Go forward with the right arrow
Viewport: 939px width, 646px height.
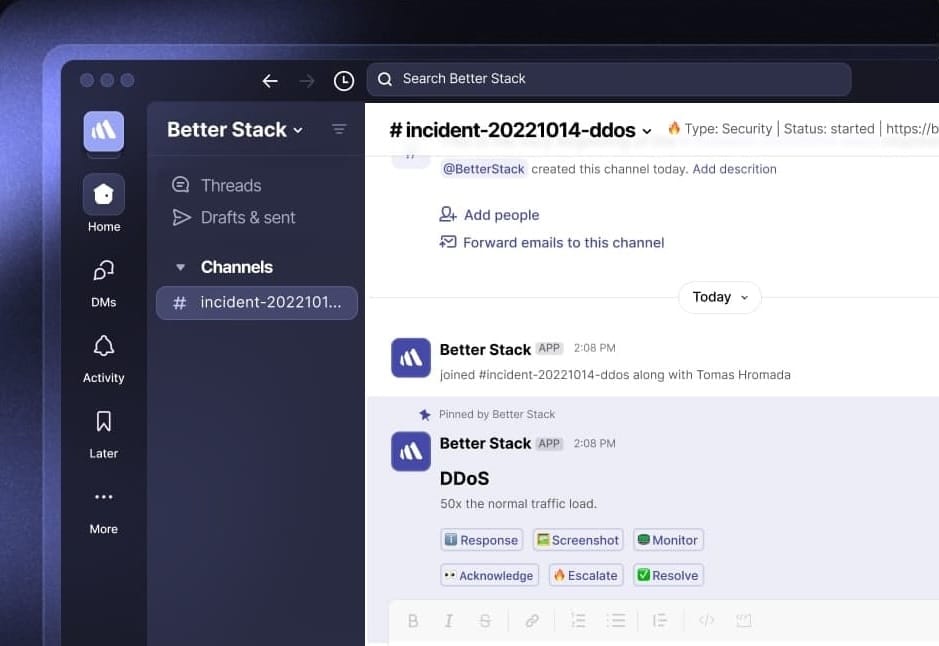(307, 80)
